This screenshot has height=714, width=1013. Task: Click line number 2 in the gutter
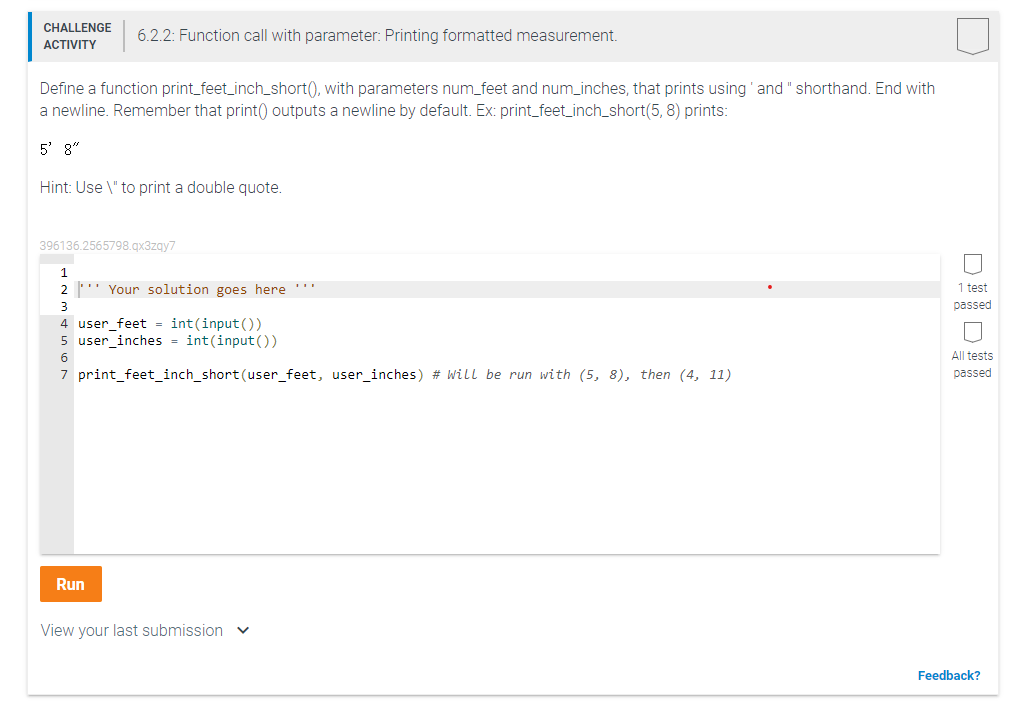click(x=63, y=289)
